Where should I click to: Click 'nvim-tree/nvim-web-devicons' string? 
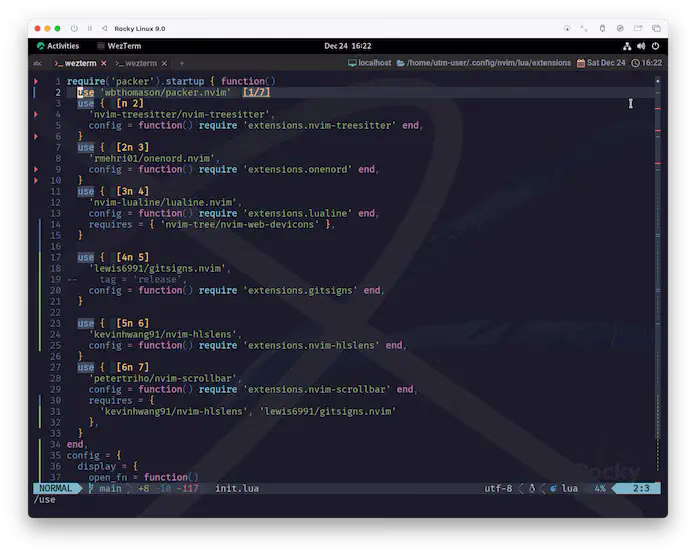239,225
